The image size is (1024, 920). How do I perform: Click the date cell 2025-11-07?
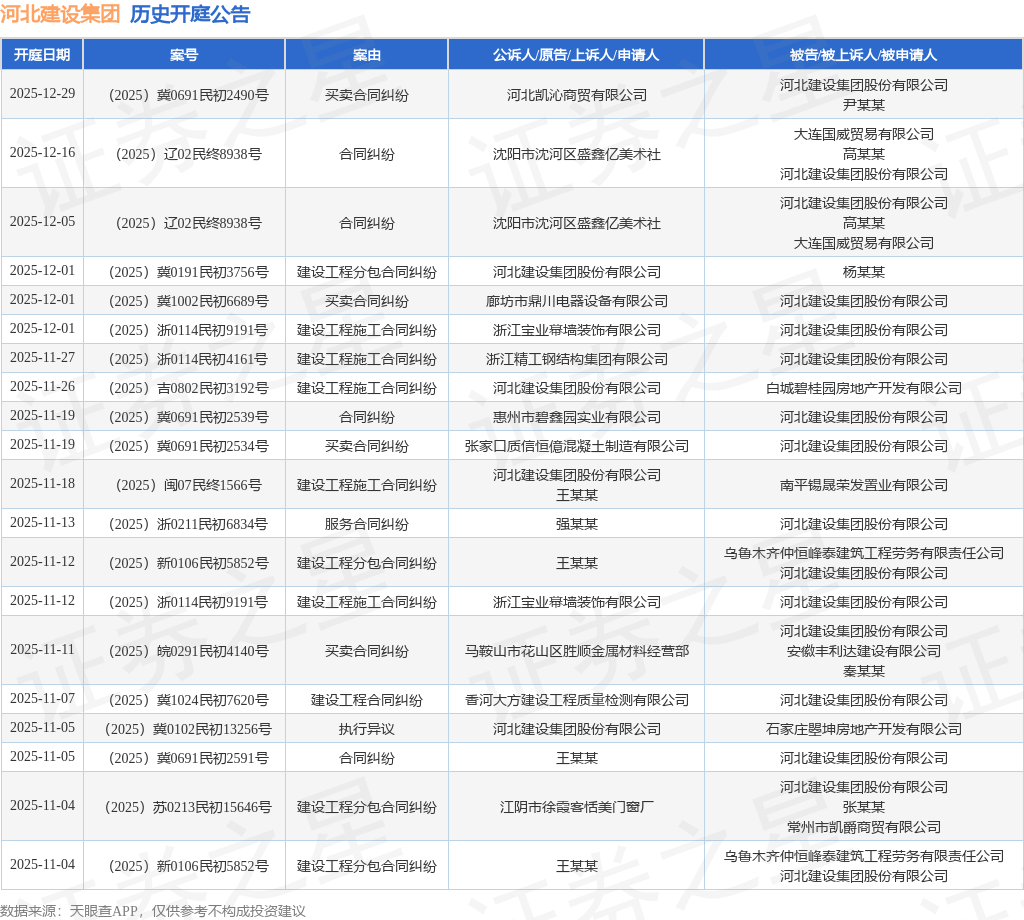pyautogui.click(x=42, y=698)
